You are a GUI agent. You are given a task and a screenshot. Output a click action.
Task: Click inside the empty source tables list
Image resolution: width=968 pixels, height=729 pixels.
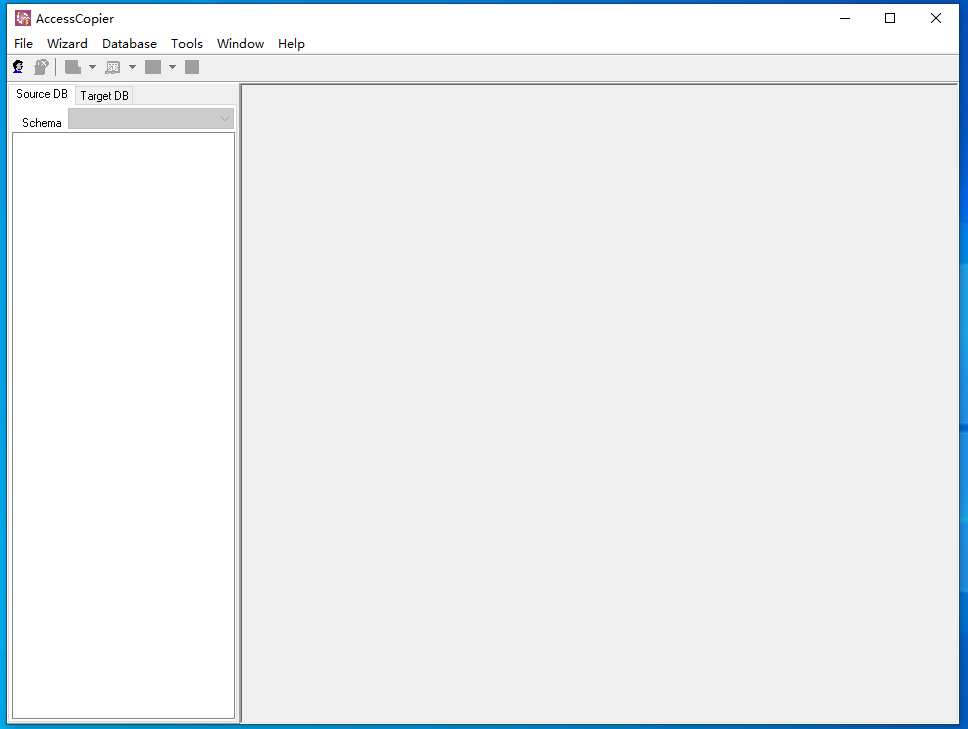[x=123, y=426]
